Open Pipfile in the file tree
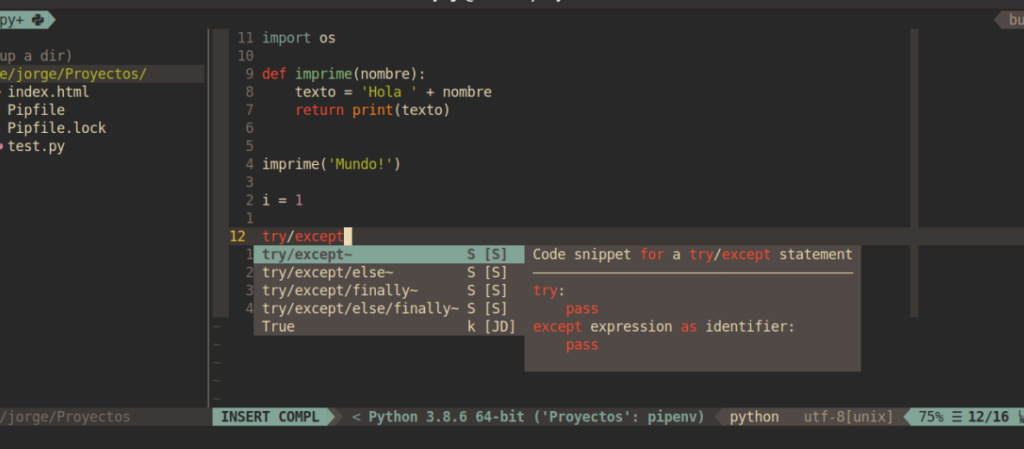The width and height of the screenshot is (1024, 449). point(36,110)
